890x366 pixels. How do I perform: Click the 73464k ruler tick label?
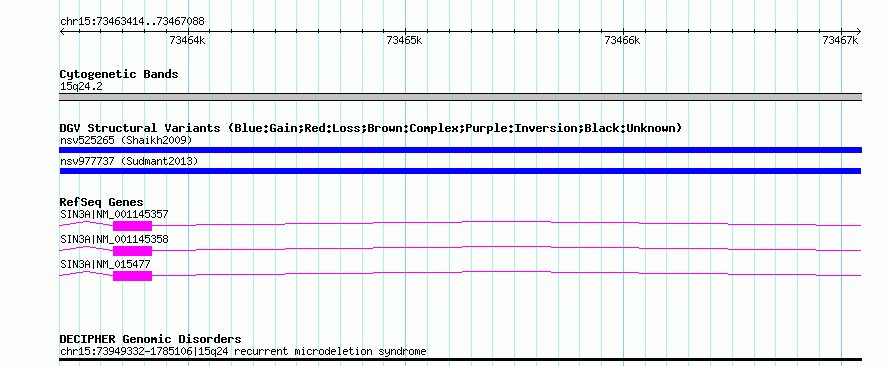click(x=187, y=40)
